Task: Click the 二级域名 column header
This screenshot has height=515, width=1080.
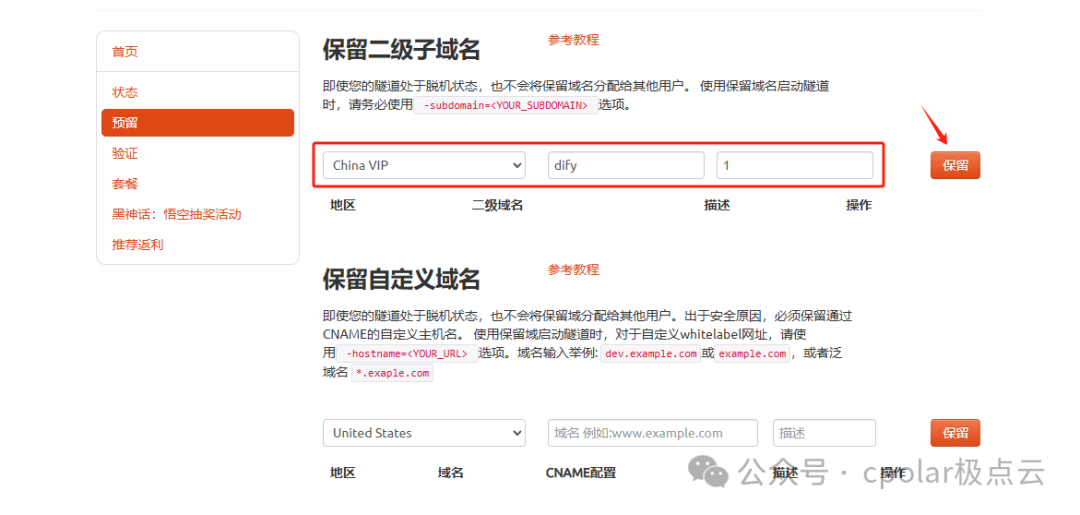Action: coord(497,205)
